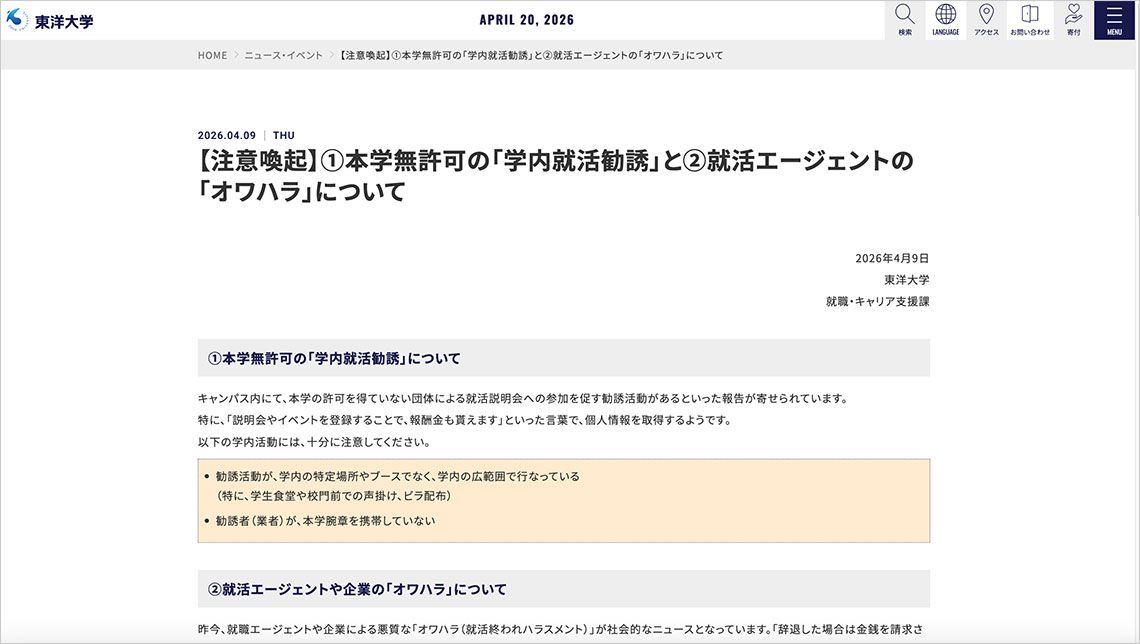Open the お問い合わせ contact icon
This screenshot has width=1140, height=644.
point(1029,19)
